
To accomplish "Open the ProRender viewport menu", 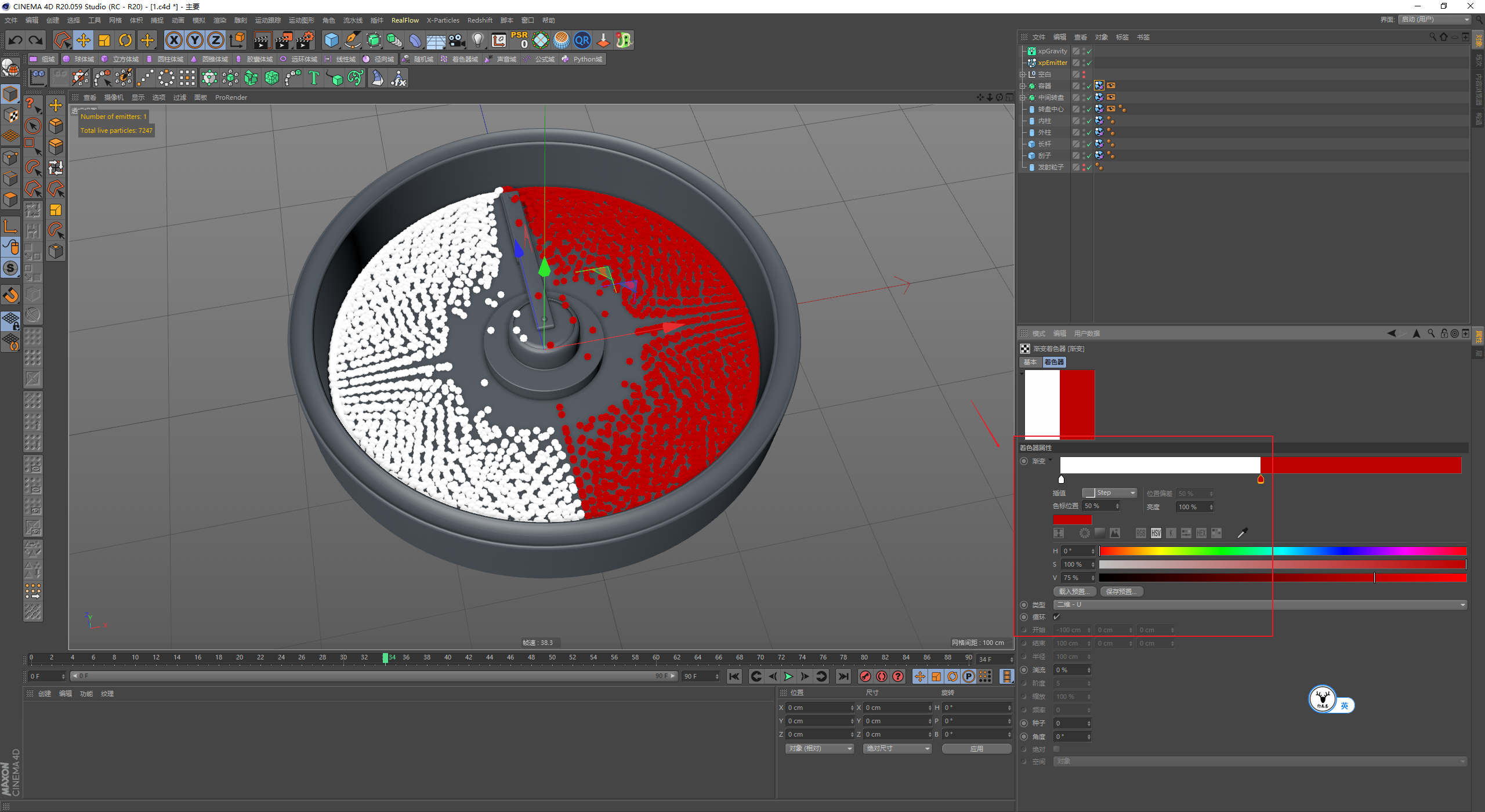I will tap(231, 97).
